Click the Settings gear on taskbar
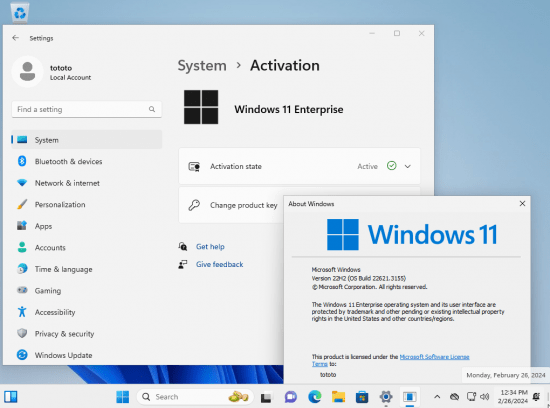This screenshot has width=550, height=408. [x=386, y=397]
